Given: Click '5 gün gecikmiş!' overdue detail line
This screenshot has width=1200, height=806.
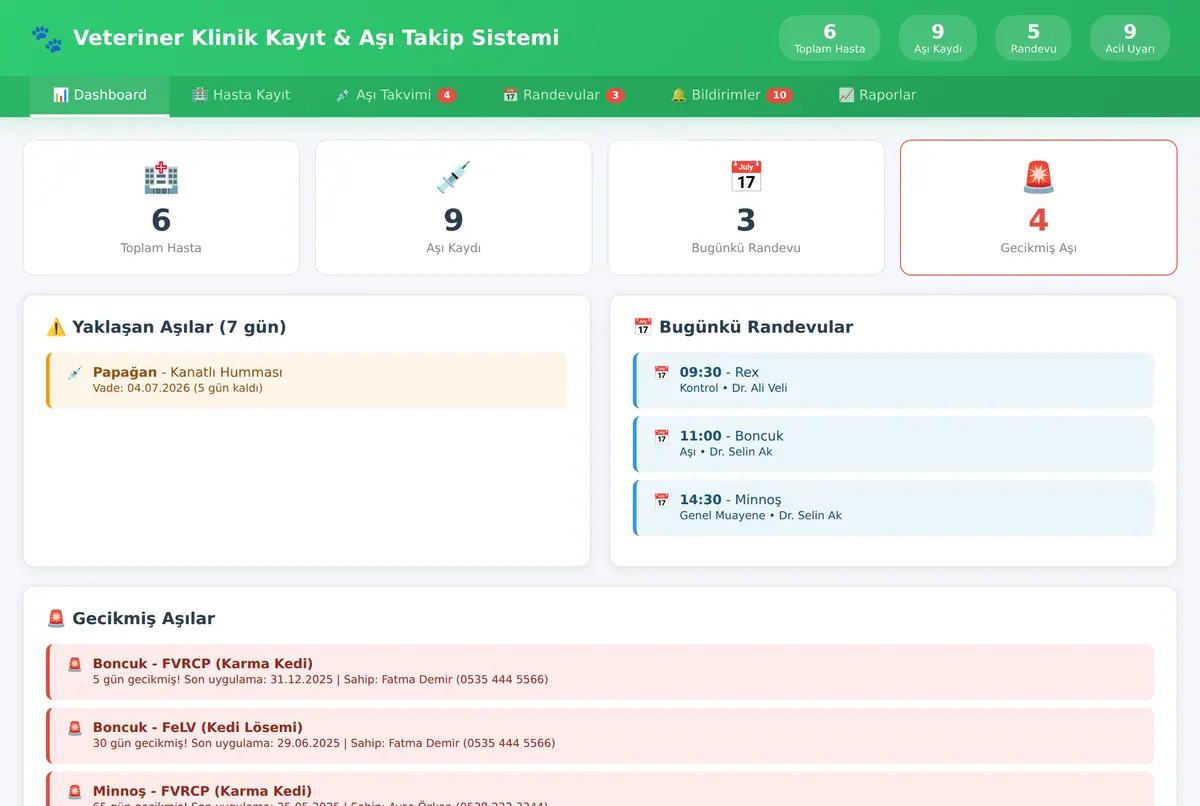Looking at the screenshot, I should 320,680.
